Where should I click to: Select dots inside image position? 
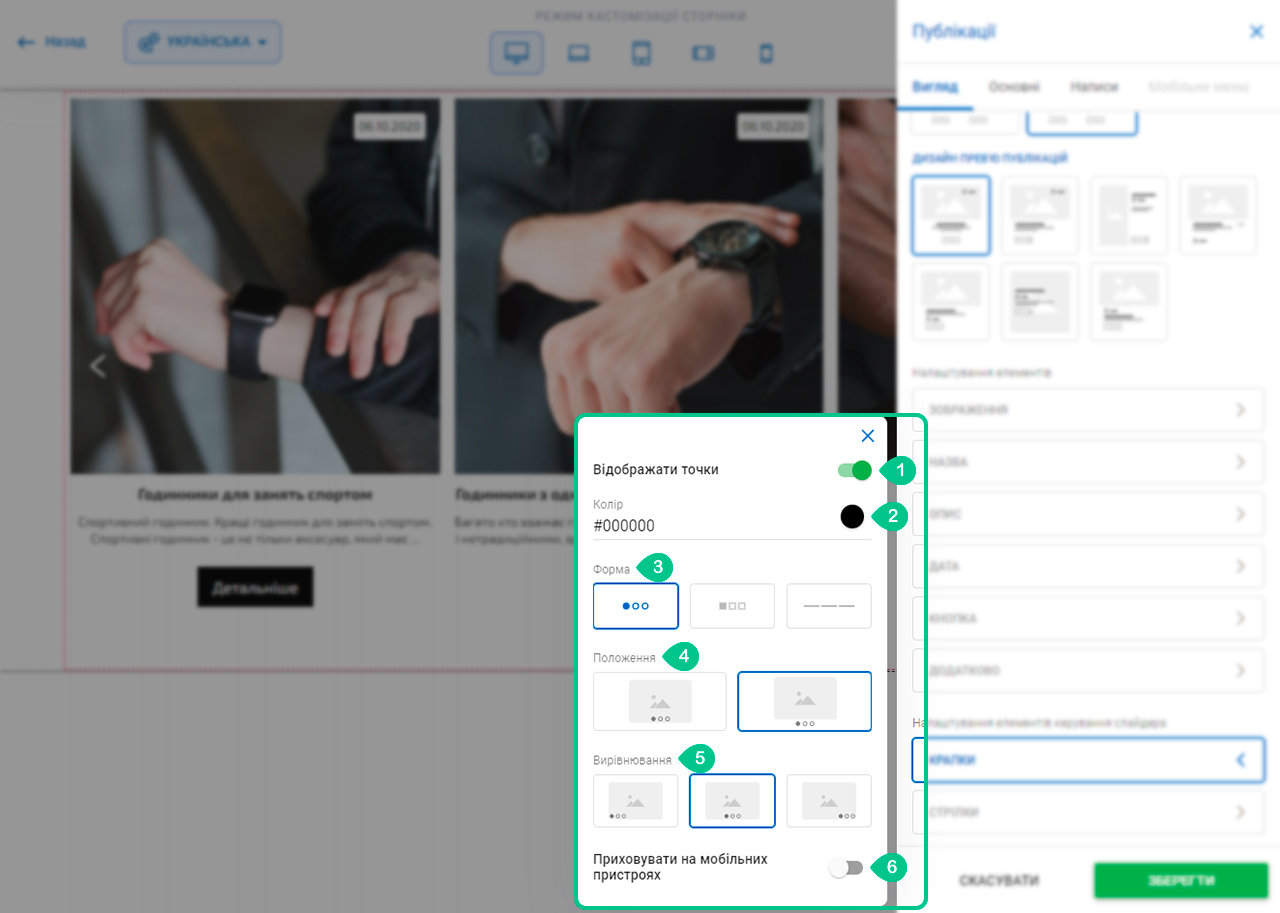pos(660,701)
